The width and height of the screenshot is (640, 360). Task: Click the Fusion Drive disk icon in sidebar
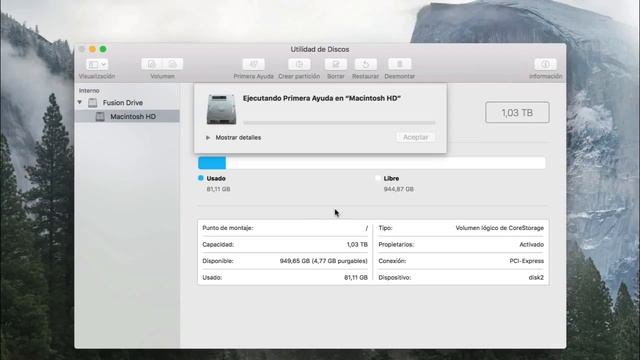[x=93, y=102]
